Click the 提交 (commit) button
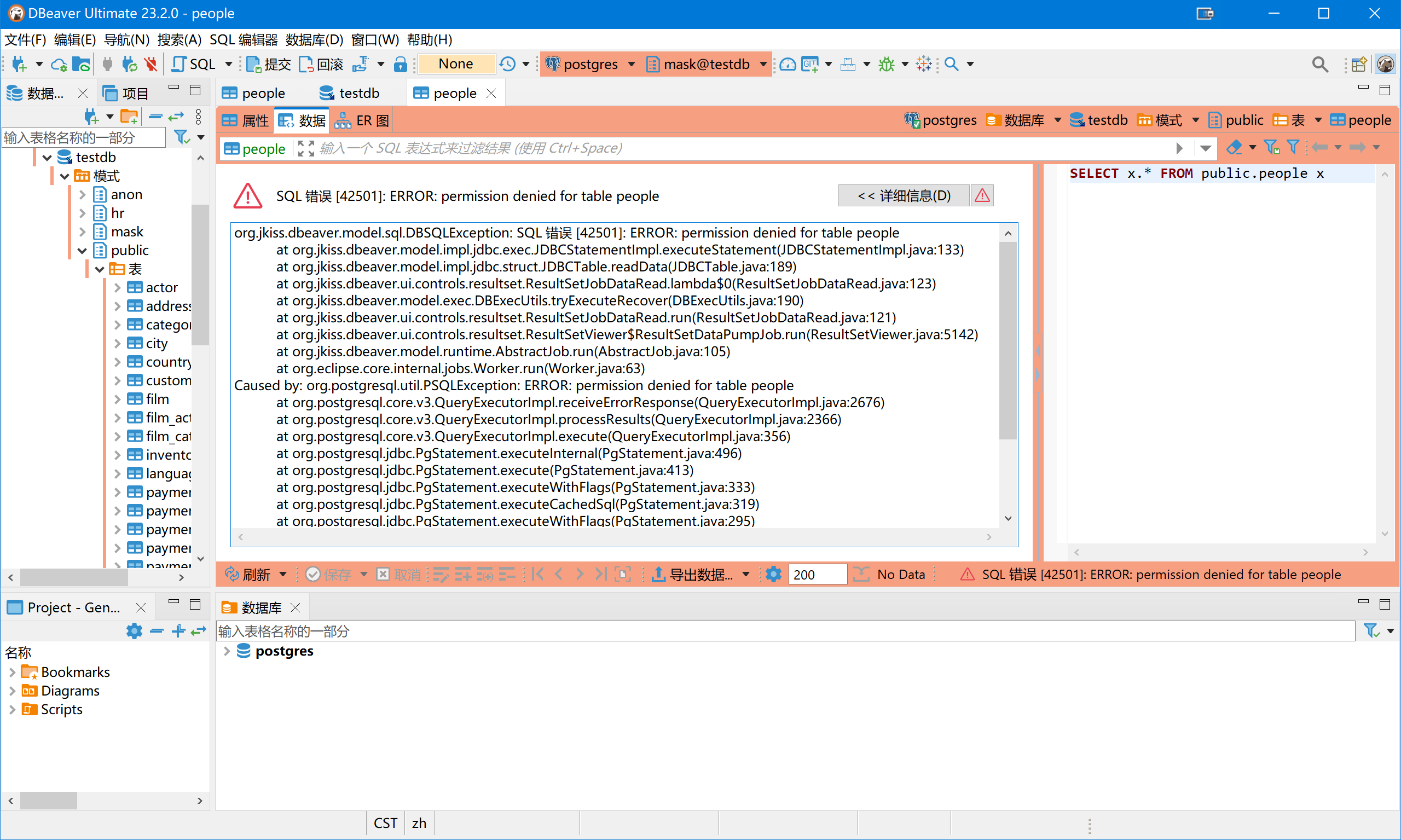Viewport: 1401px width, 840px height. tap(268, 64)
